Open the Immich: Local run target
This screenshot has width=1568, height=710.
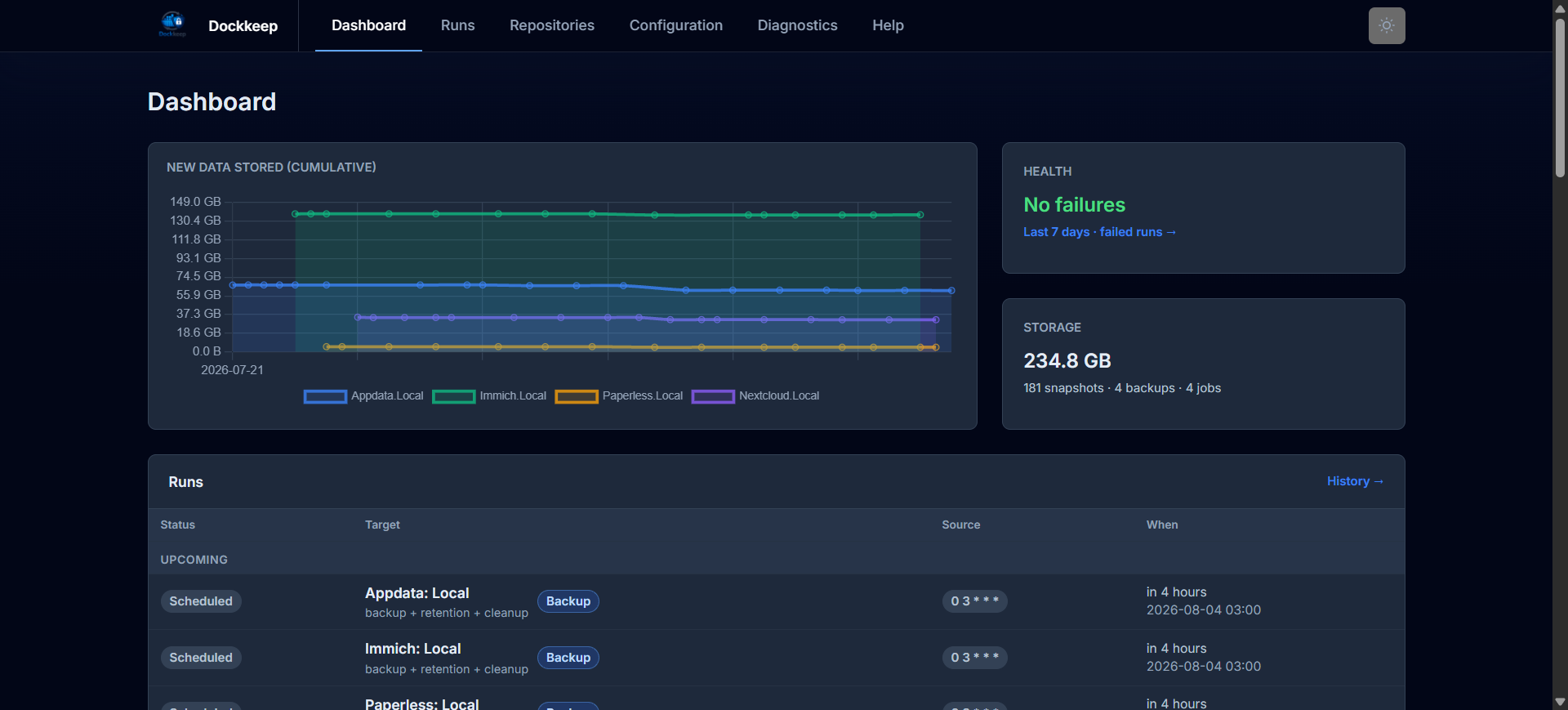click(412, 649)
